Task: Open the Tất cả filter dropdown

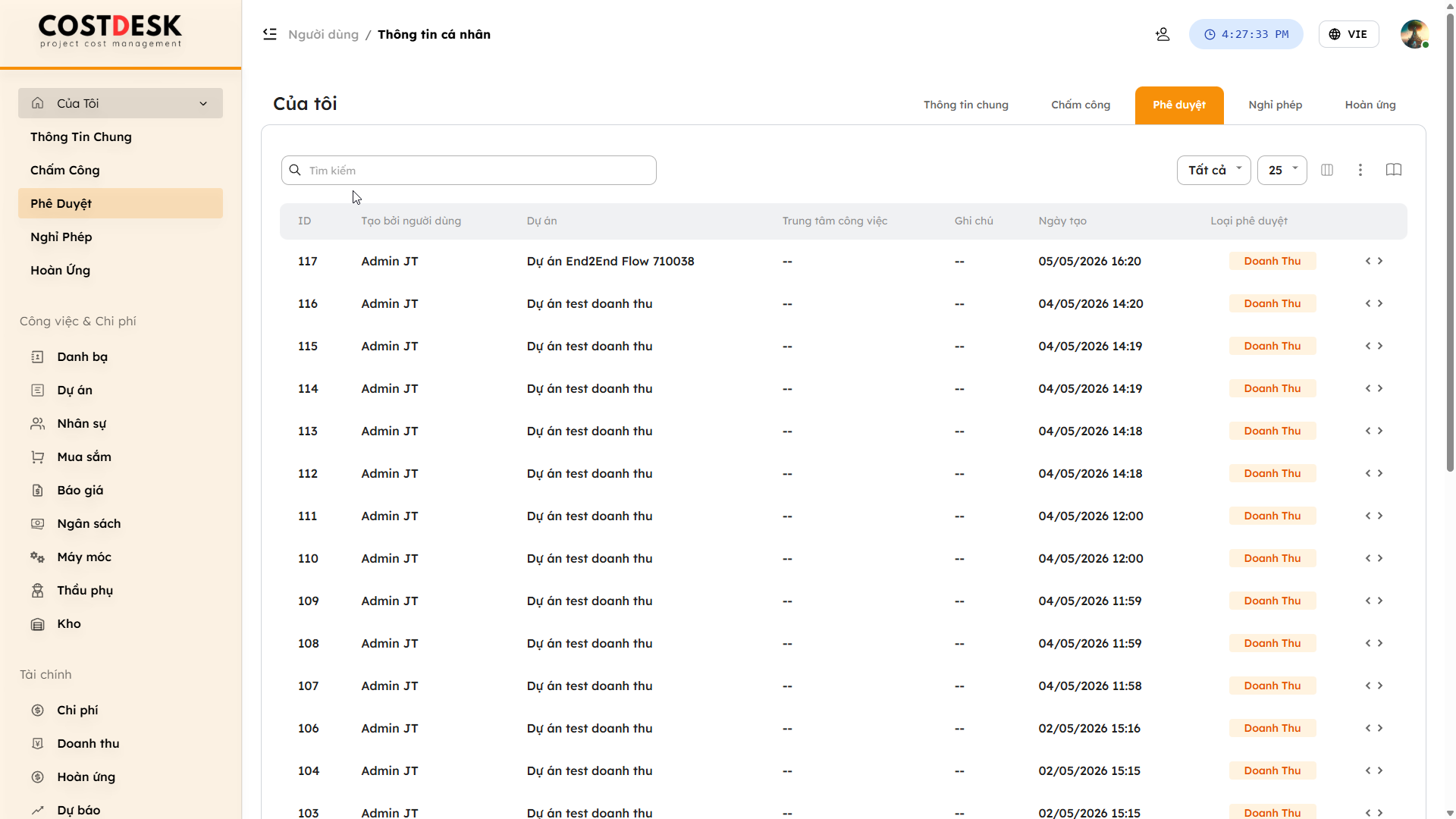Action: (x=1214, y=170)
